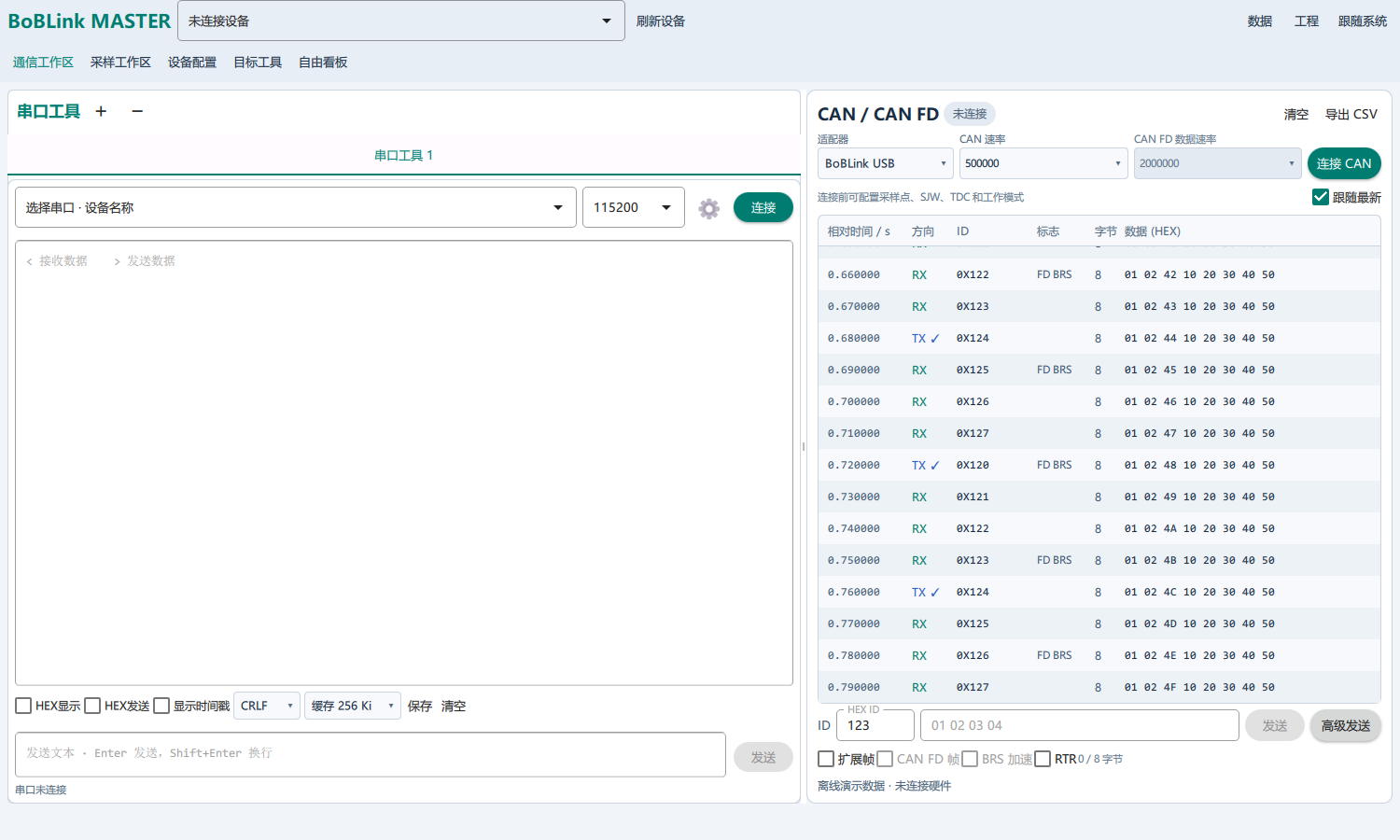The height and width of the screenshot is (840, 1400).
Task: Open the 未连接设备 device dropdown
Action: (401, 21)
